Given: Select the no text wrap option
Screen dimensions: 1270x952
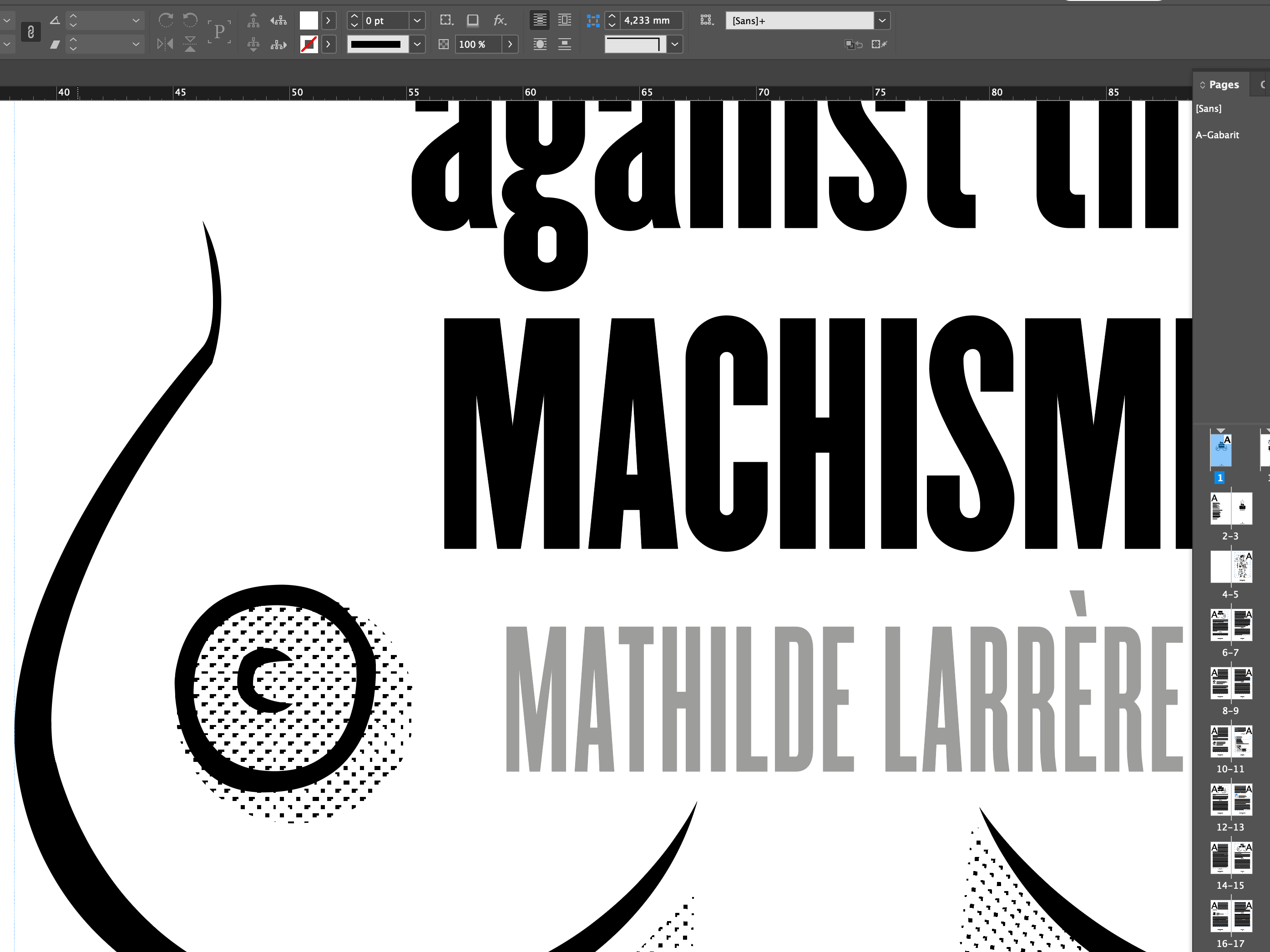Looking at the screenshot, I should 540,20.
